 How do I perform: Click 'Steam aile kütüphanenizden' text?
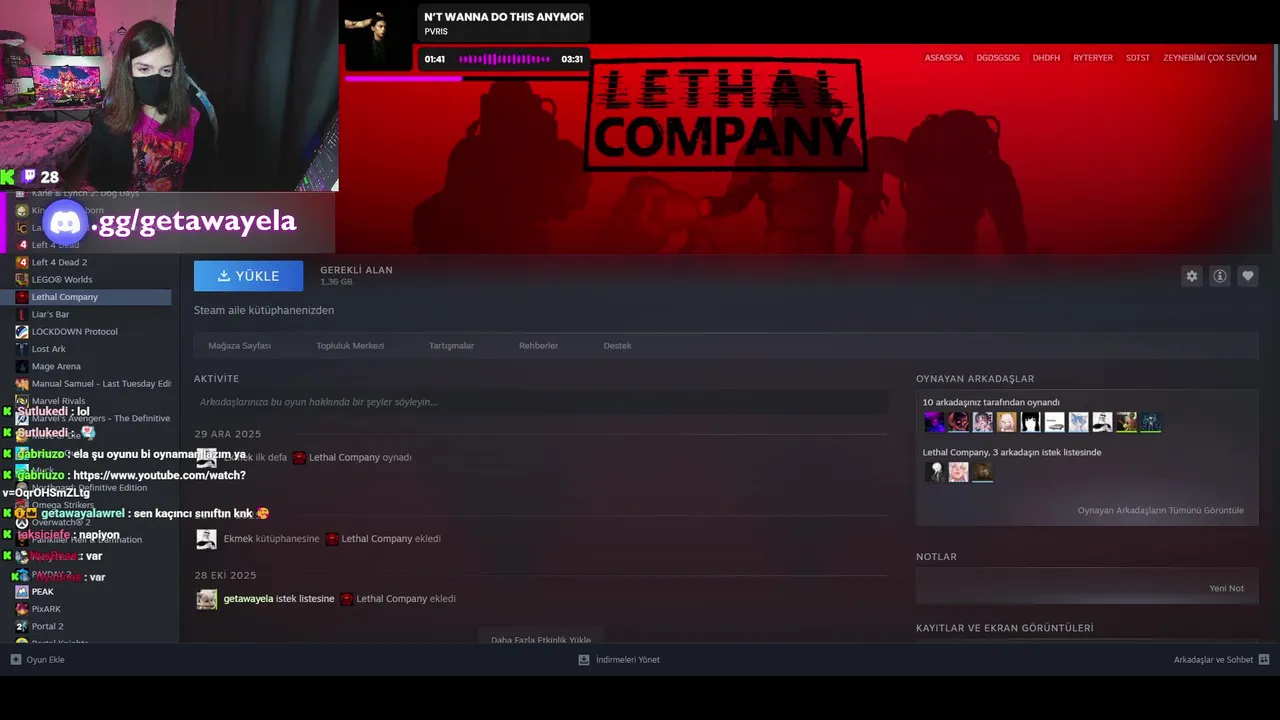[264, 311]
